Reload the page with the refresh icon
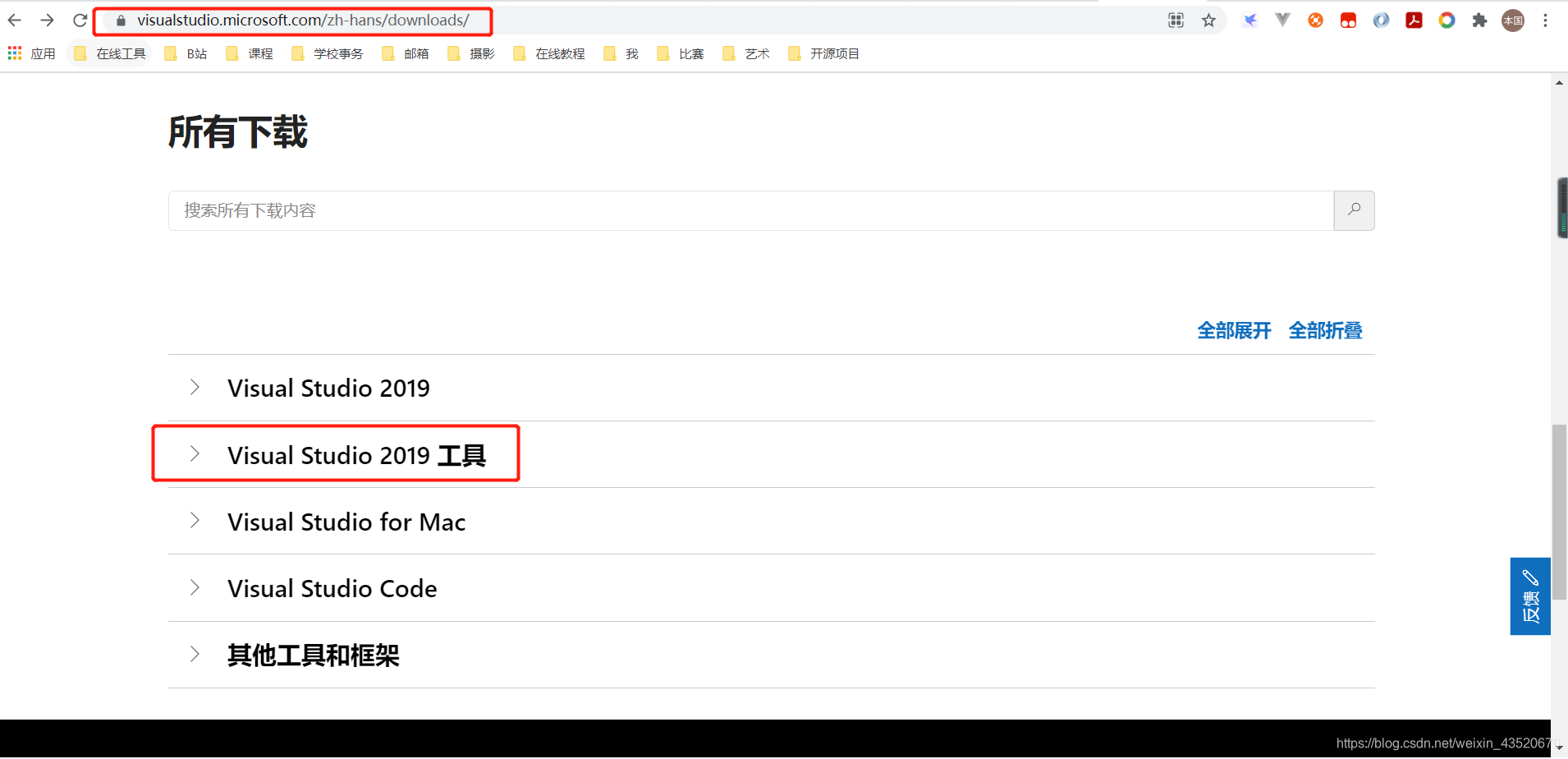 point(80,21)
